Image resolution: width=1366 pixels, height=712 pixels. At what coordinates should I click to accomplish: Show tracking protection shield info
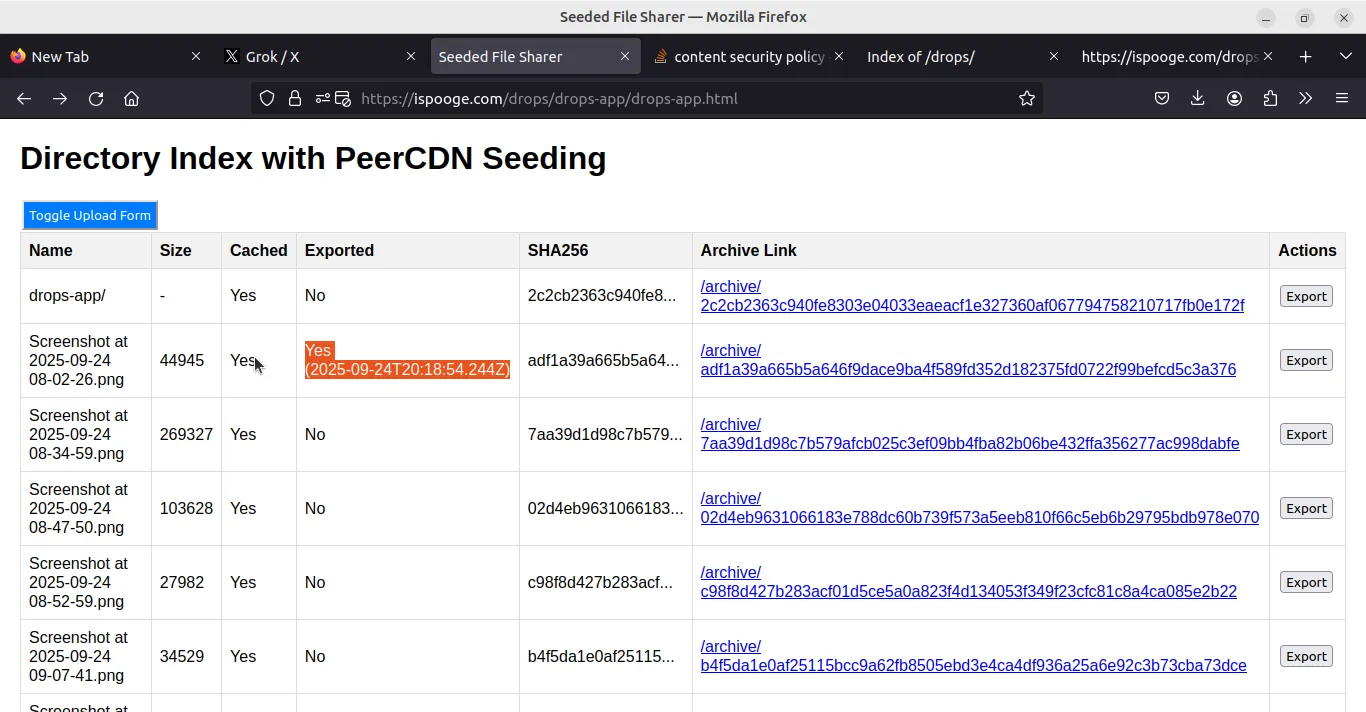(267, 98)
